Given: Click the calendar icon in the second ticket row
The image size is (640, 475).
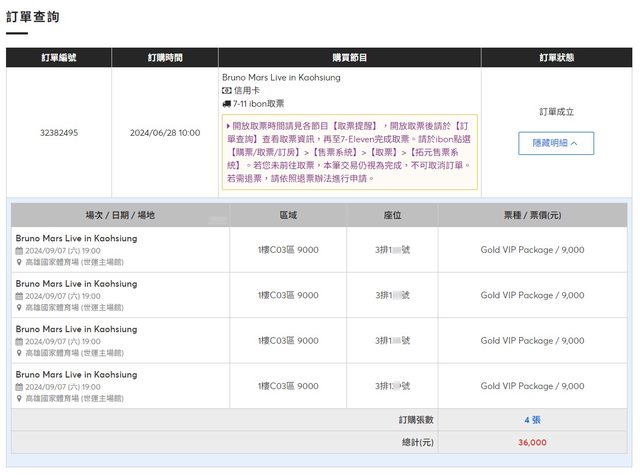Looking at the screenshot, I should [x=20, y=296].
